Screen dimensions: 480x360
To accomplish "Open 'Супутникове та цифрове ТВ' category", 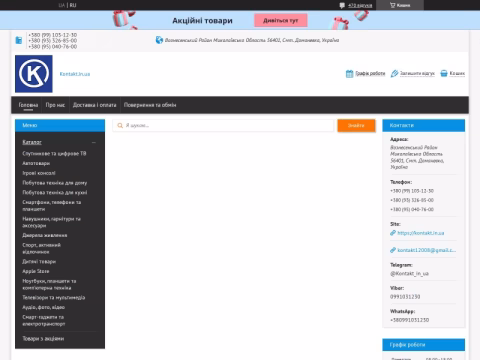I will tap(54, 154).
